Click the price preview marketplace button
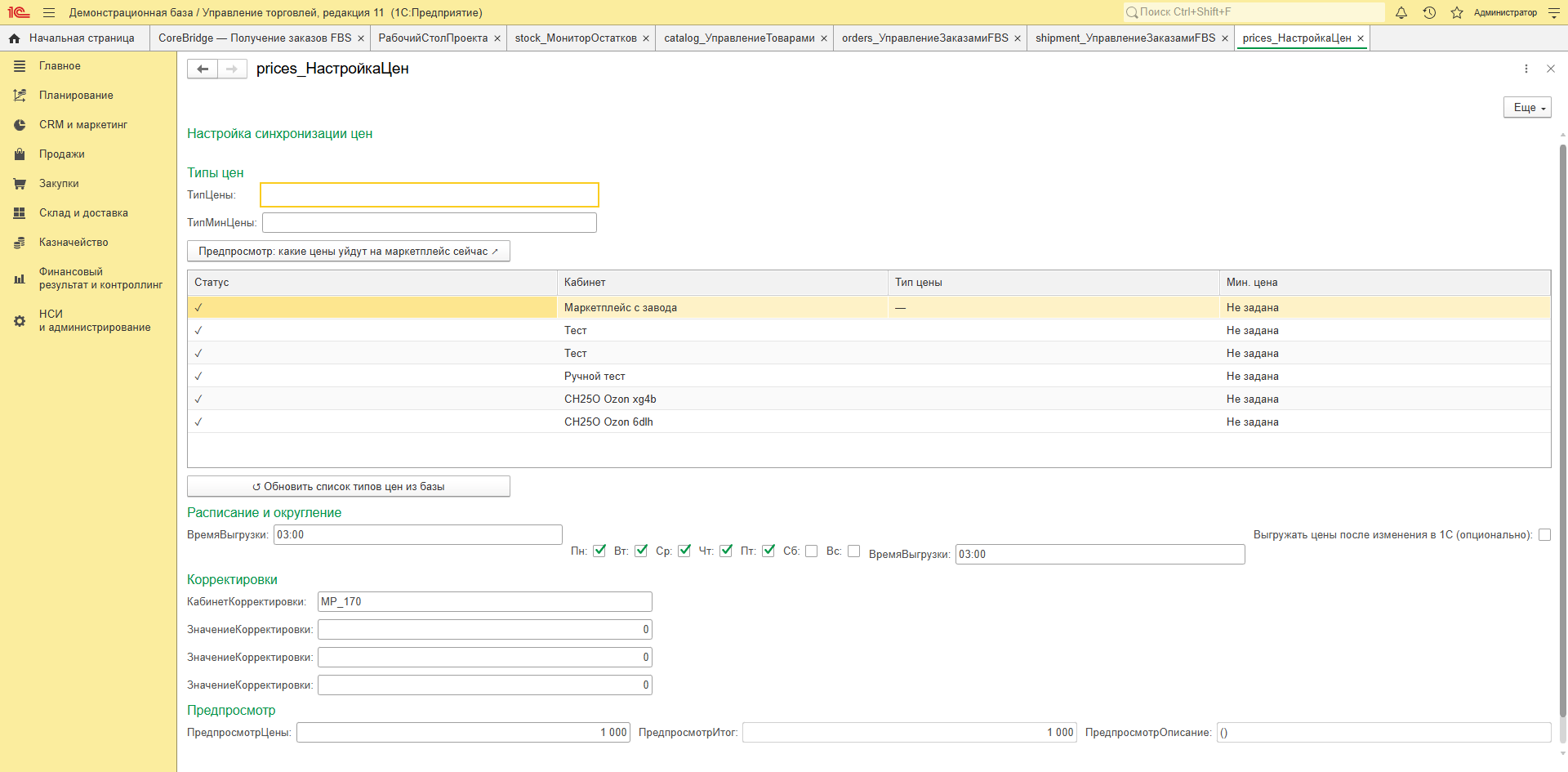1568x772 pixels. tap(349, 251)
